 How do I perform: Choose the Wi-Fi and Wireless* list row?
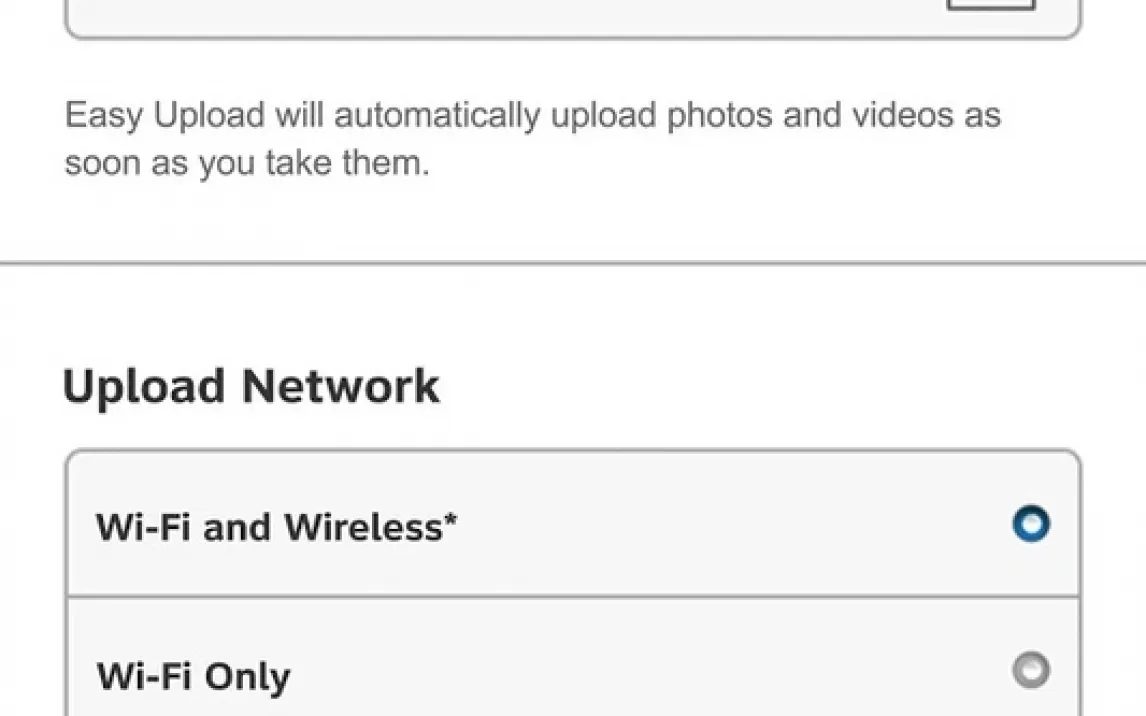573,524
